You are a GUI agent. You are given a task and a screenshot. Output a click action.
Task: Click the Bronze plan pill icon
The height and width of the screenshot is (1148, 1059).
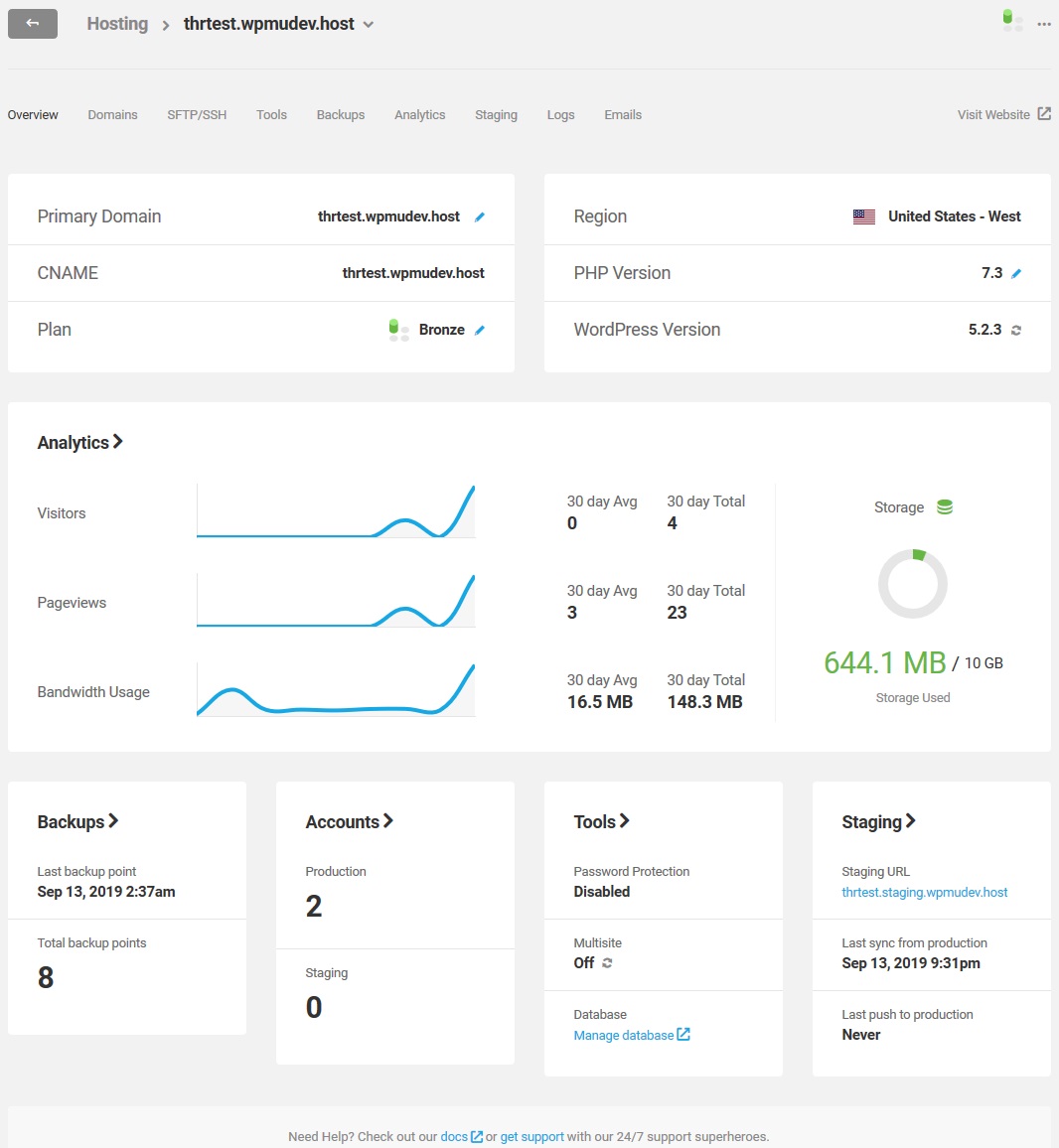pyautogui.click(x=398, y=330)
